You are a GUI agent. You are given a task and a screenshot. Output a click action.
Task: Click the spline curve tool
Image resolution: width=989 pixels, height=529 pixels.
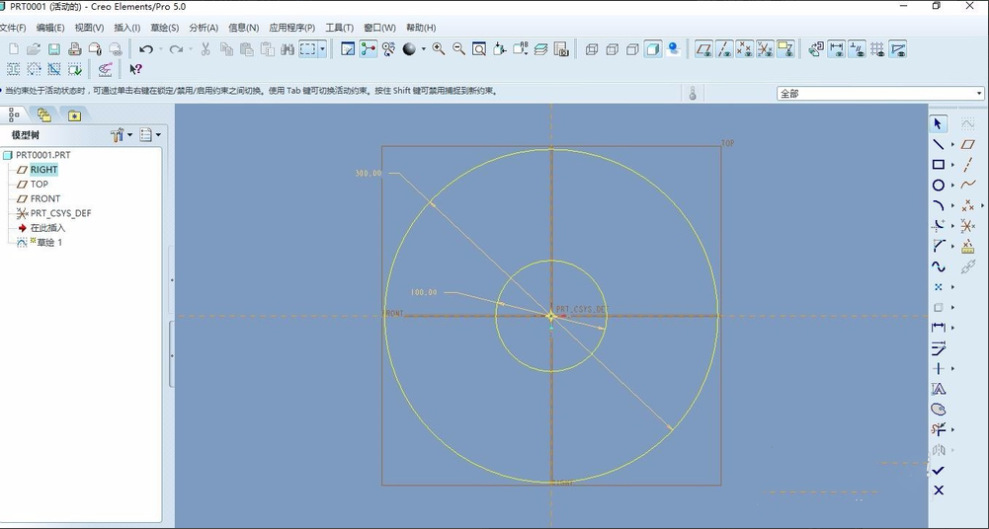click(x=938, y=266)
